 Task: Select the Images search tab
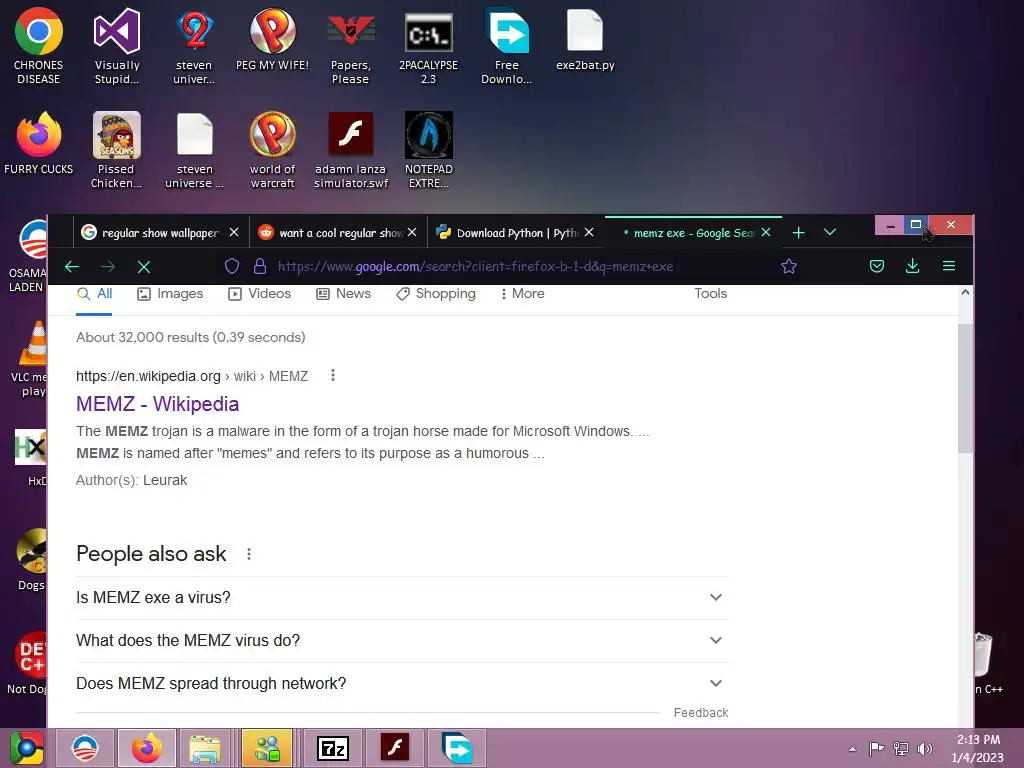(170, 294)
